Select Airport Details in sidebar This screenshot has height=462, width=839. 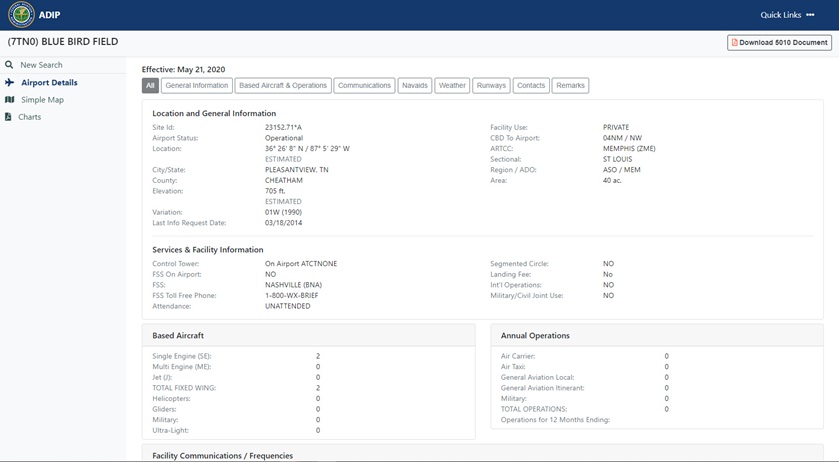(x=49, y=82)
